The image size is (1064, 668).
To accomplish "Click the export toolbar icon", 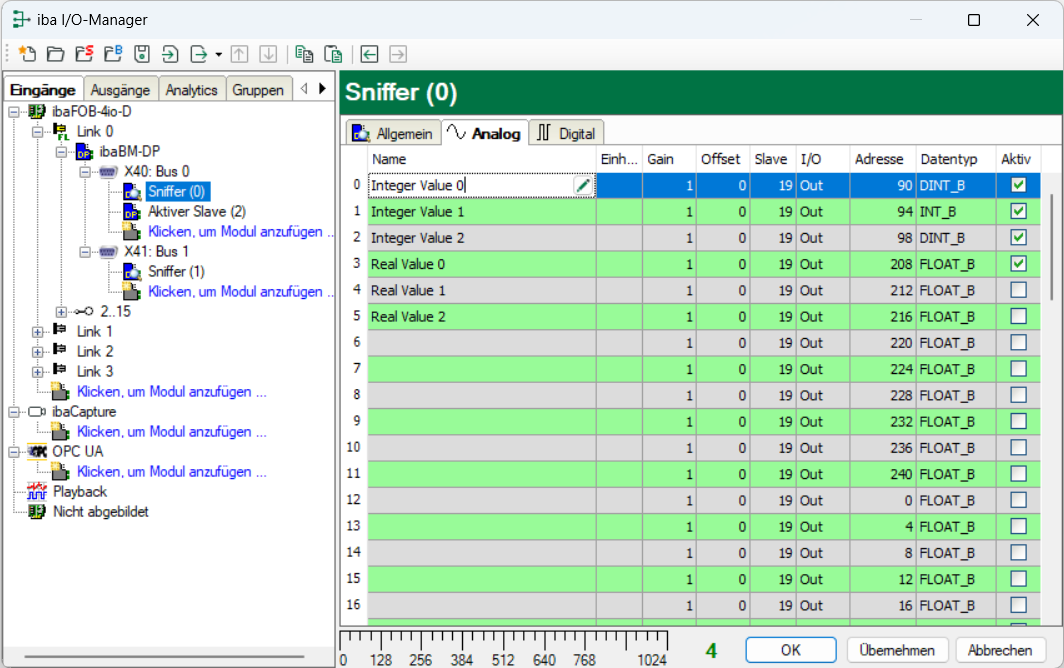I will pyautogui.click(x=198, y=54).
